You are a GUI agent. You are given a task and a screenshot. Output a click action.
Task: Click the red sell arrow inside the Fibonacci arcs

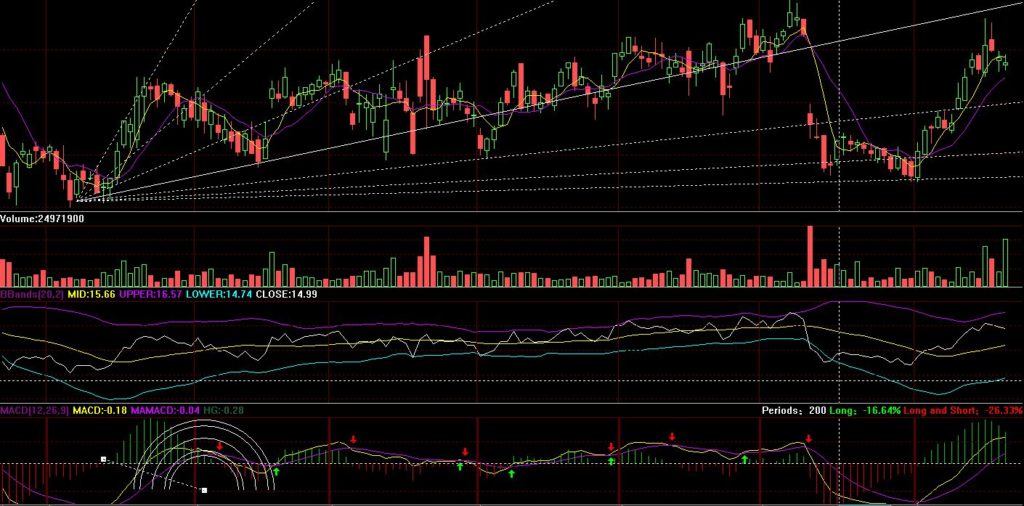(220, 446)
